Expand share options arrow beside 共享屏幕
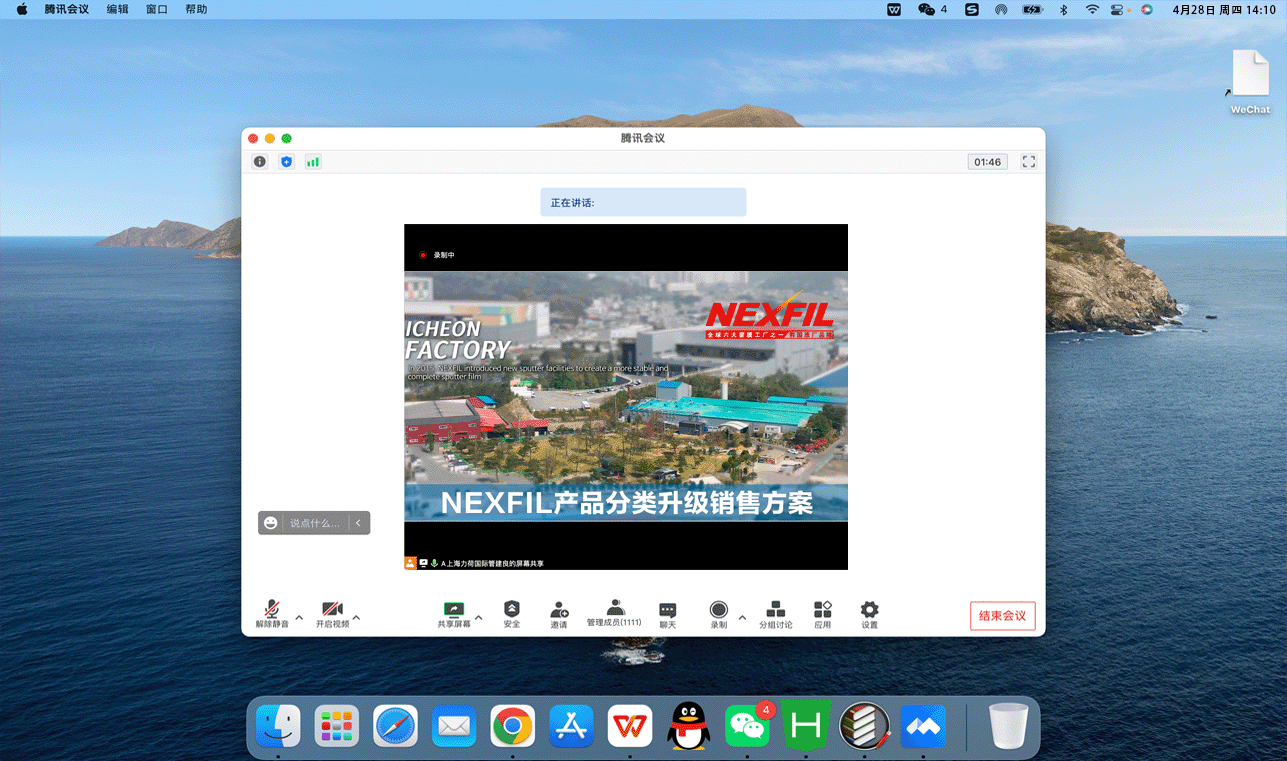This screenshot has height=761, width=1287. pos(478,617)
